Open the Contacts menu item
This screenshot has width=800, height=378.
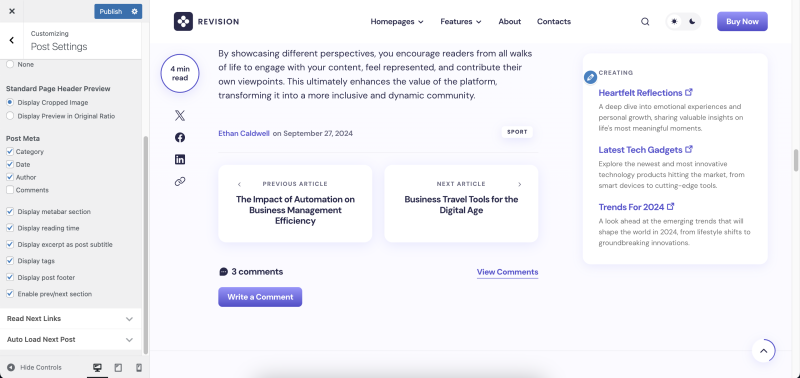[554, 21]
